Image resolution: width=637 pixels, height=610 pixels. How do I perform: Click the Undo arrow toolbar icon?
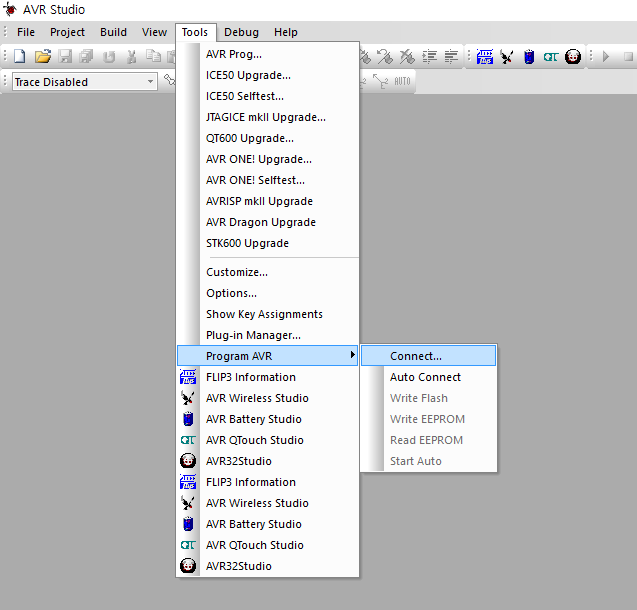tap(109, 56)
